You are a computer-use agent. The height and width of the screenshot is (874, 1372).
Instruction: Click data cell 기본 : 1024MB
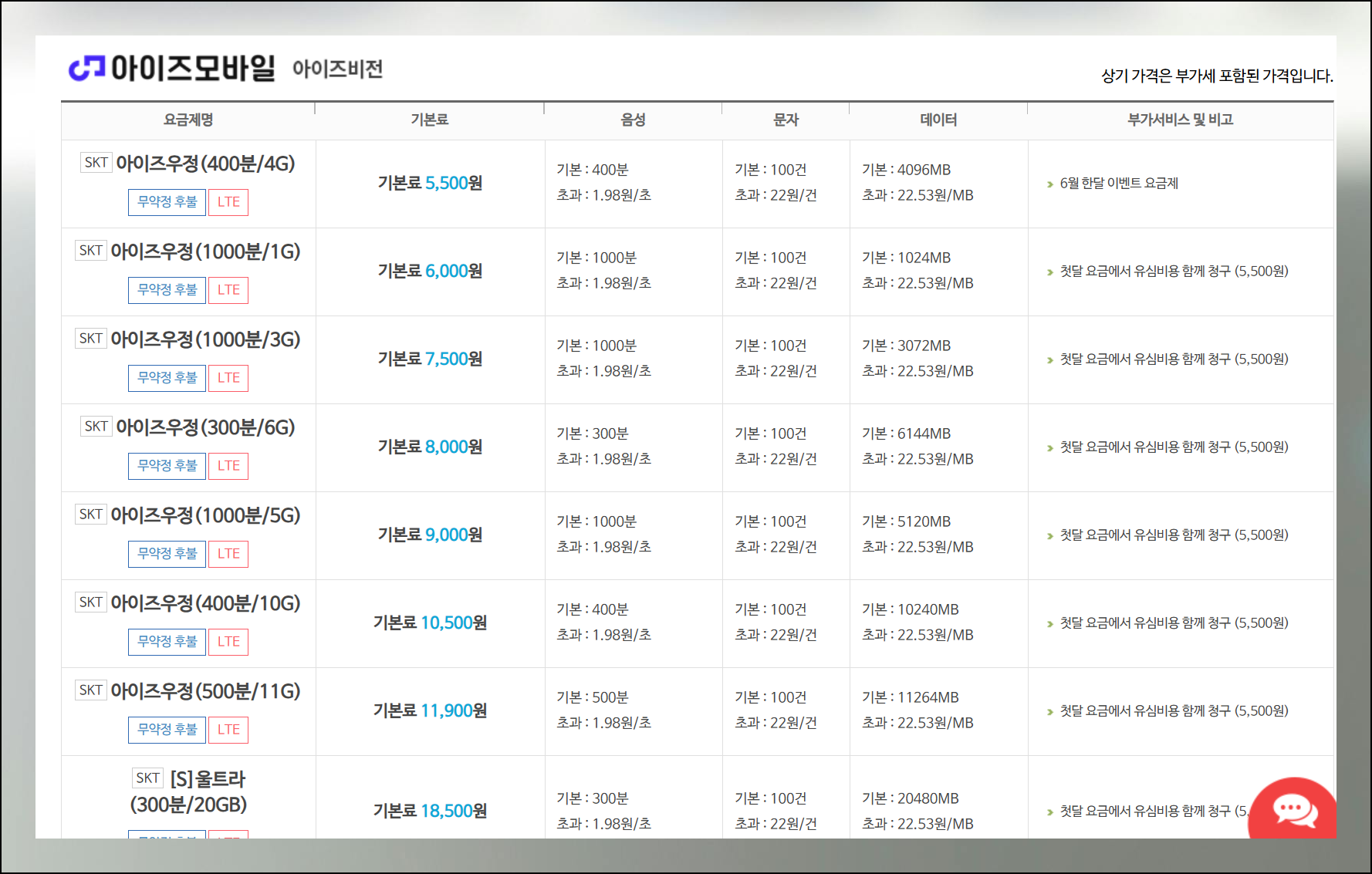(907, 258)
